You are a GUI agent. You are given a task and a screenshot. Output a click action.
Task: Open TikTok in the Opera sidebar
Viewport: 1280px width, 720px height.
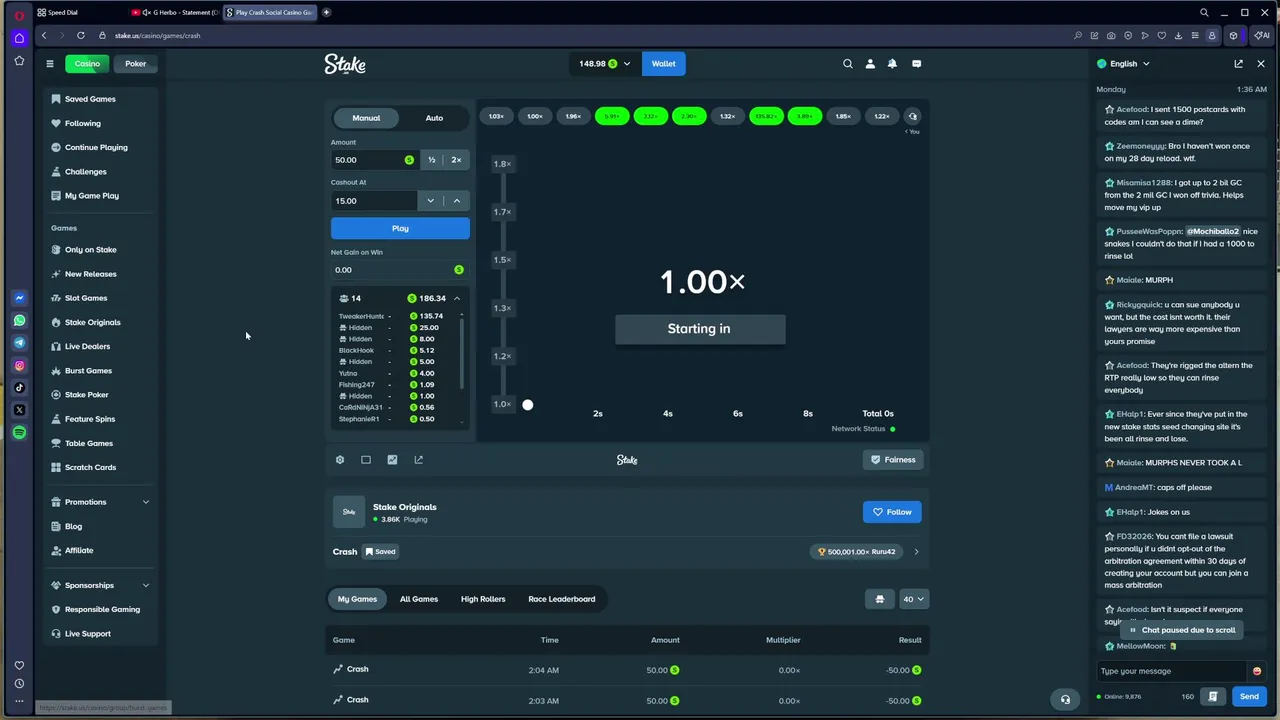click(x=19, y=388)
